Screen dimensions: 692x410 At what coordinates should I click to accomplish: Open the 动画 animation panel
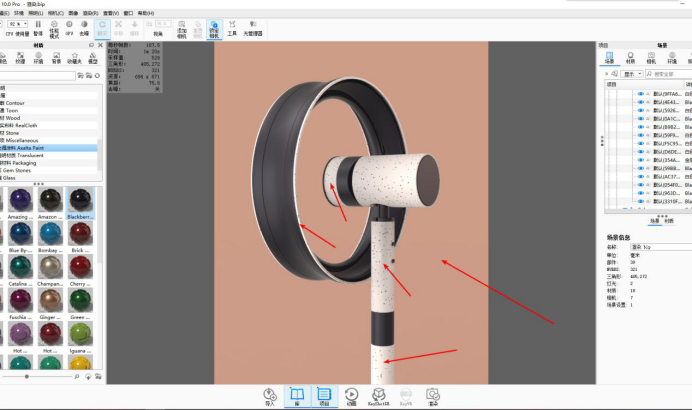pyautogui.click(x=351, y=396)
